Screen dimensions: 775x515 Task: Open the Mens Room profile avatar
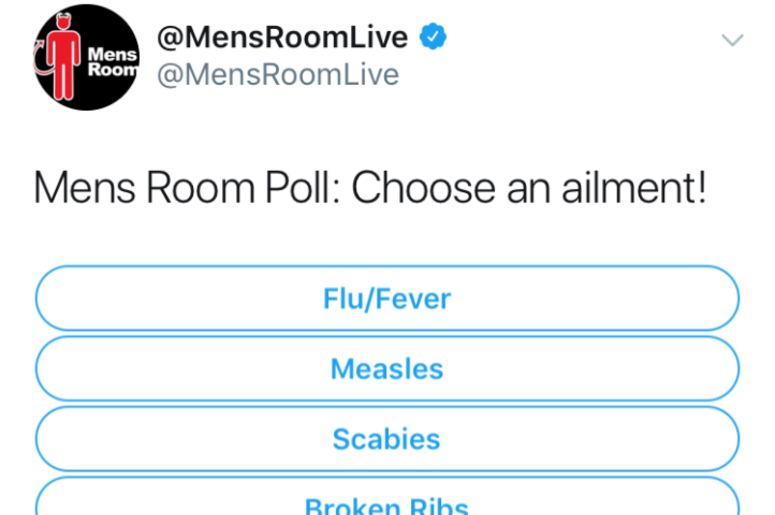pos(86,57)
